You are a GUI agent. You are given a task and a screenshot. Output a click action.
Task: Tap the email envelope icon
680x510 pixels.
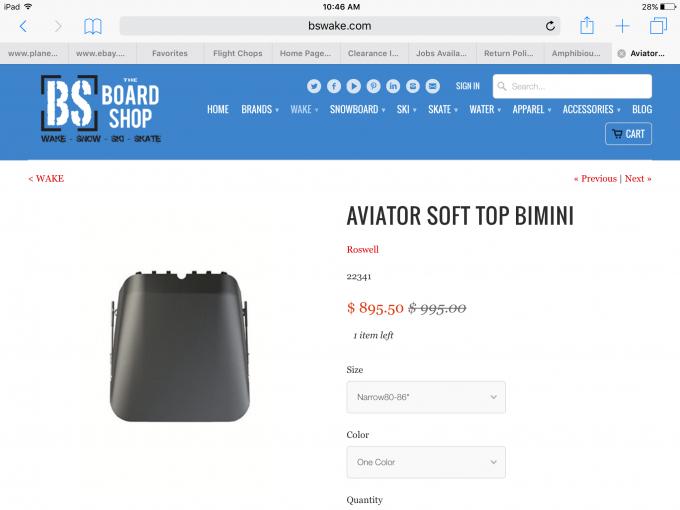tap(432, 86)
